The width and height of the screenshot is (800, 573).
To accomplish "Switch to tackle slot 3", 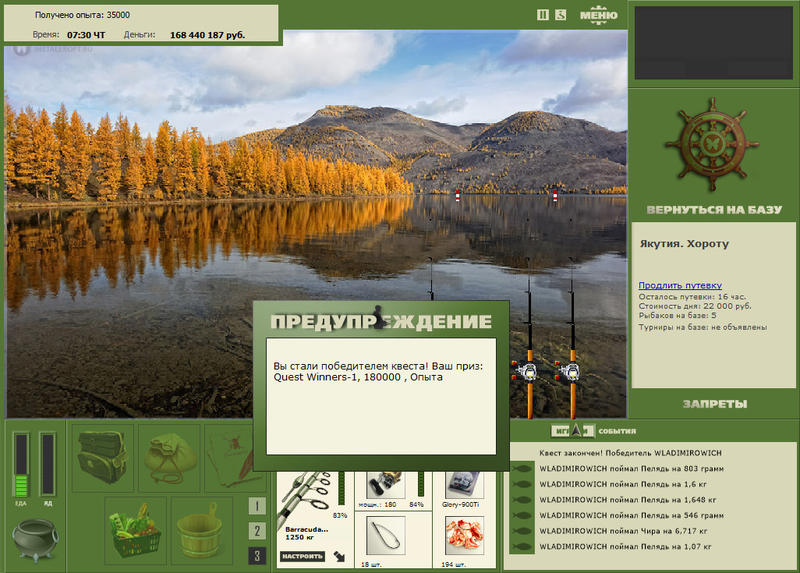I will point(257,556).
